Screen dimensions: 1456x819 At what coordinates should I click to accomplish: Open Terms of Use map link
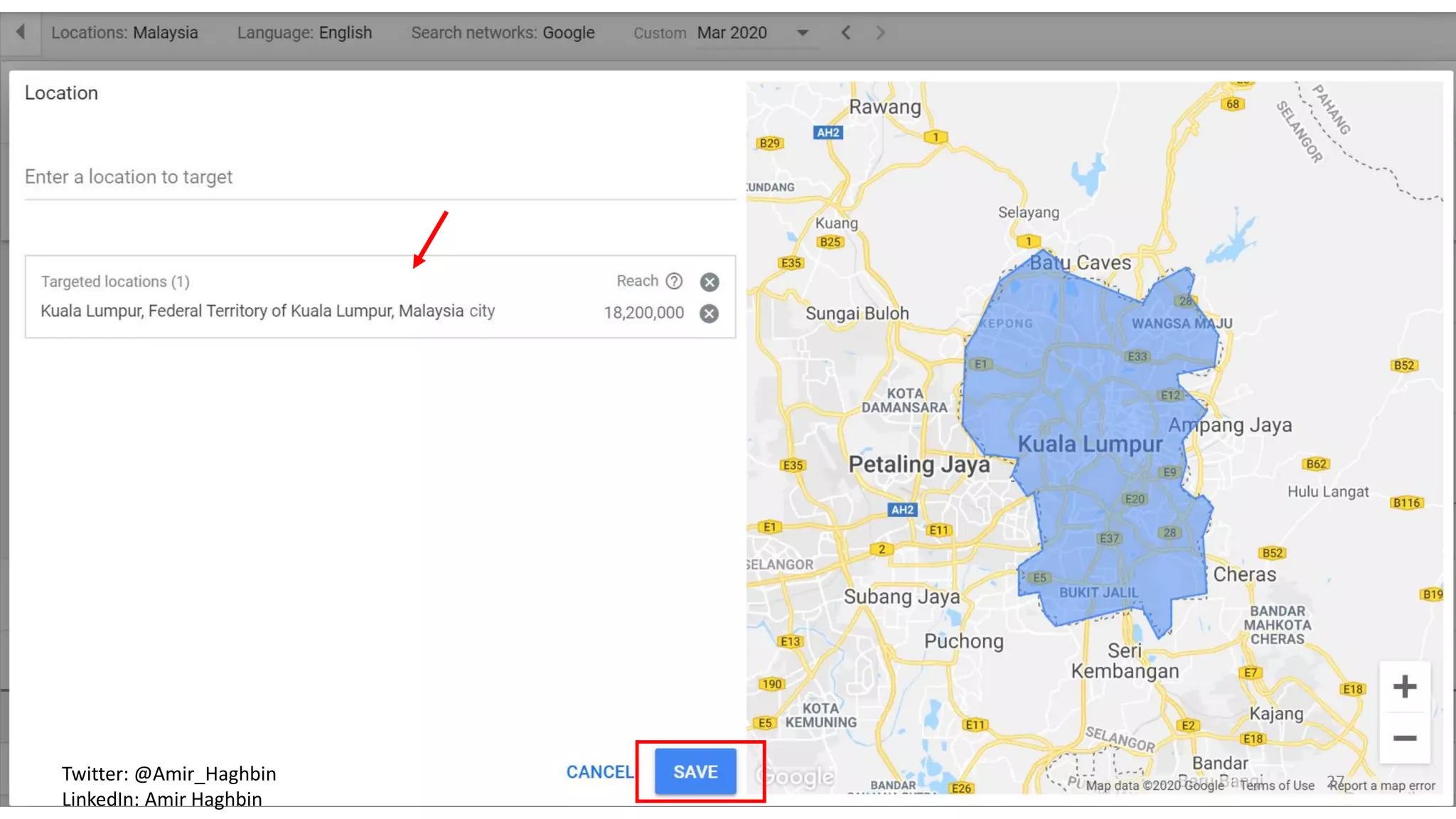(1277, 786)
